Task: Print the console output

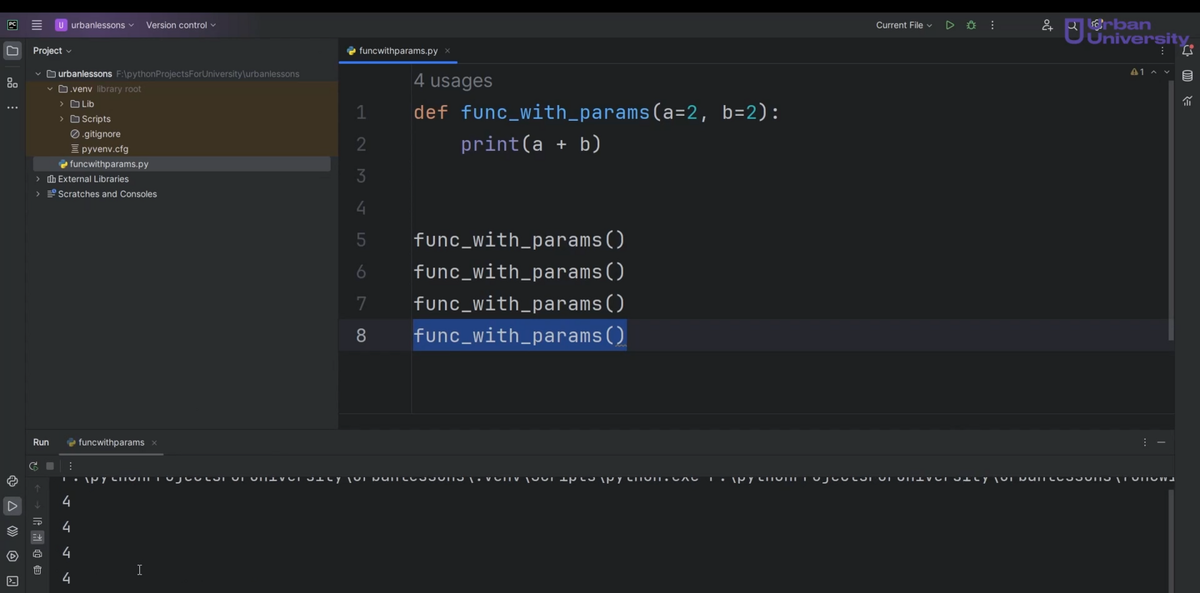Action: pyautogui.click(x=37, y=553)
